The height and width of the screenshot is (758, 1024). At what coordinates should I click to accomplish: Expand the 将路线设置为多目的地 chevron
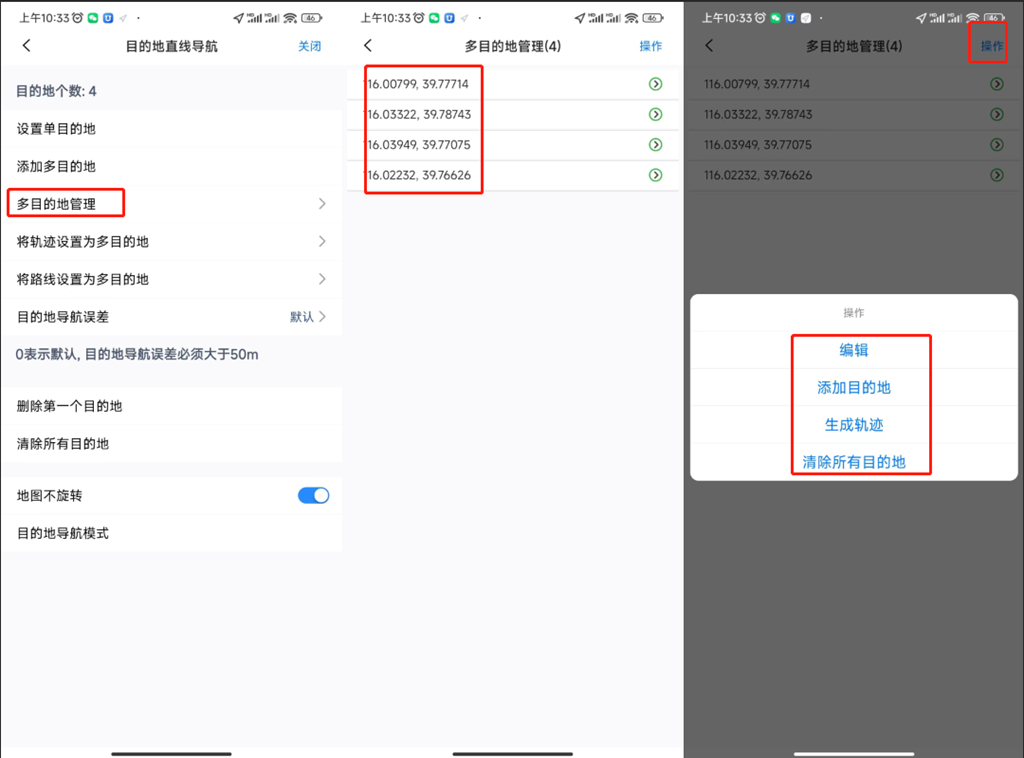[x=322, y=279]
